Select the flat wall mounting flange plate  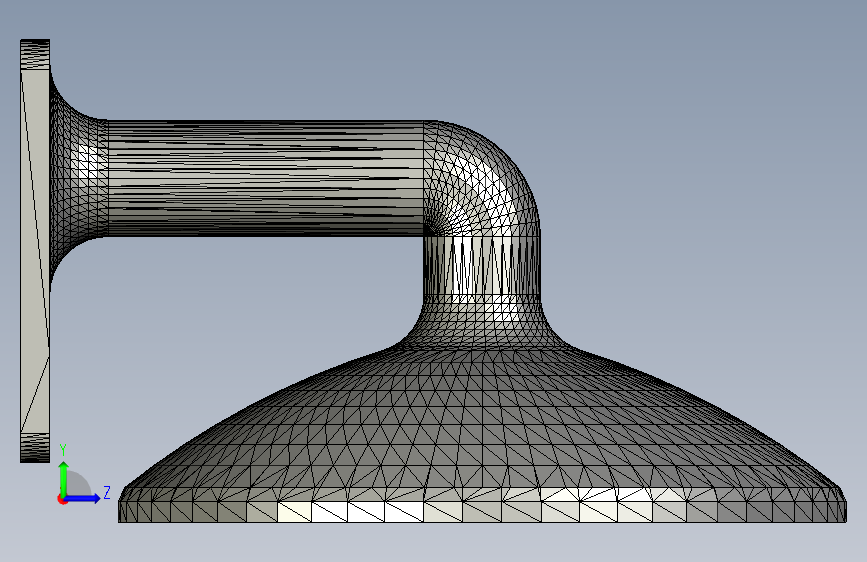tap(35, 251)
